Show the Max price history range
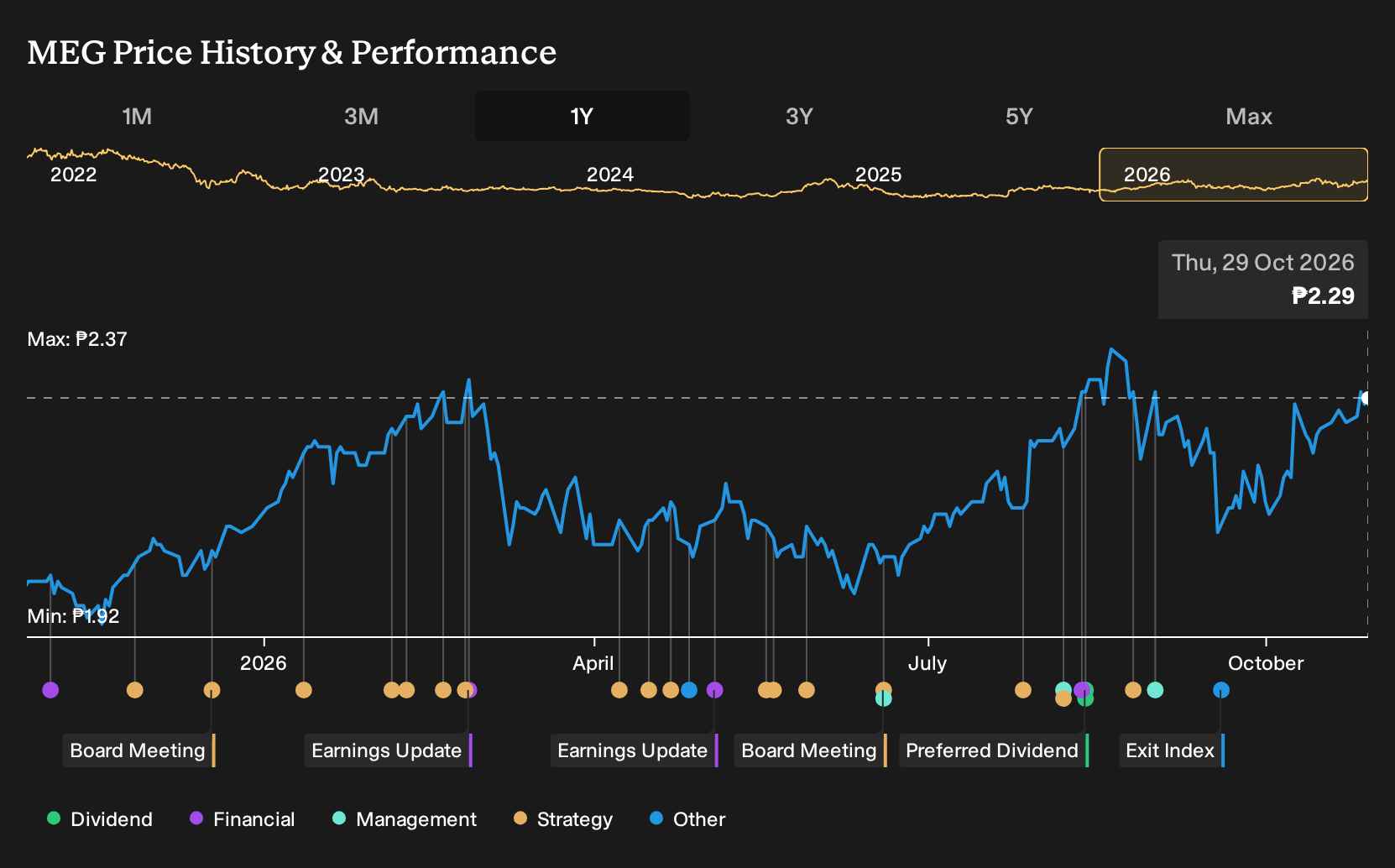Screen dimensions: 1395x868 [x=1249, y=116]
